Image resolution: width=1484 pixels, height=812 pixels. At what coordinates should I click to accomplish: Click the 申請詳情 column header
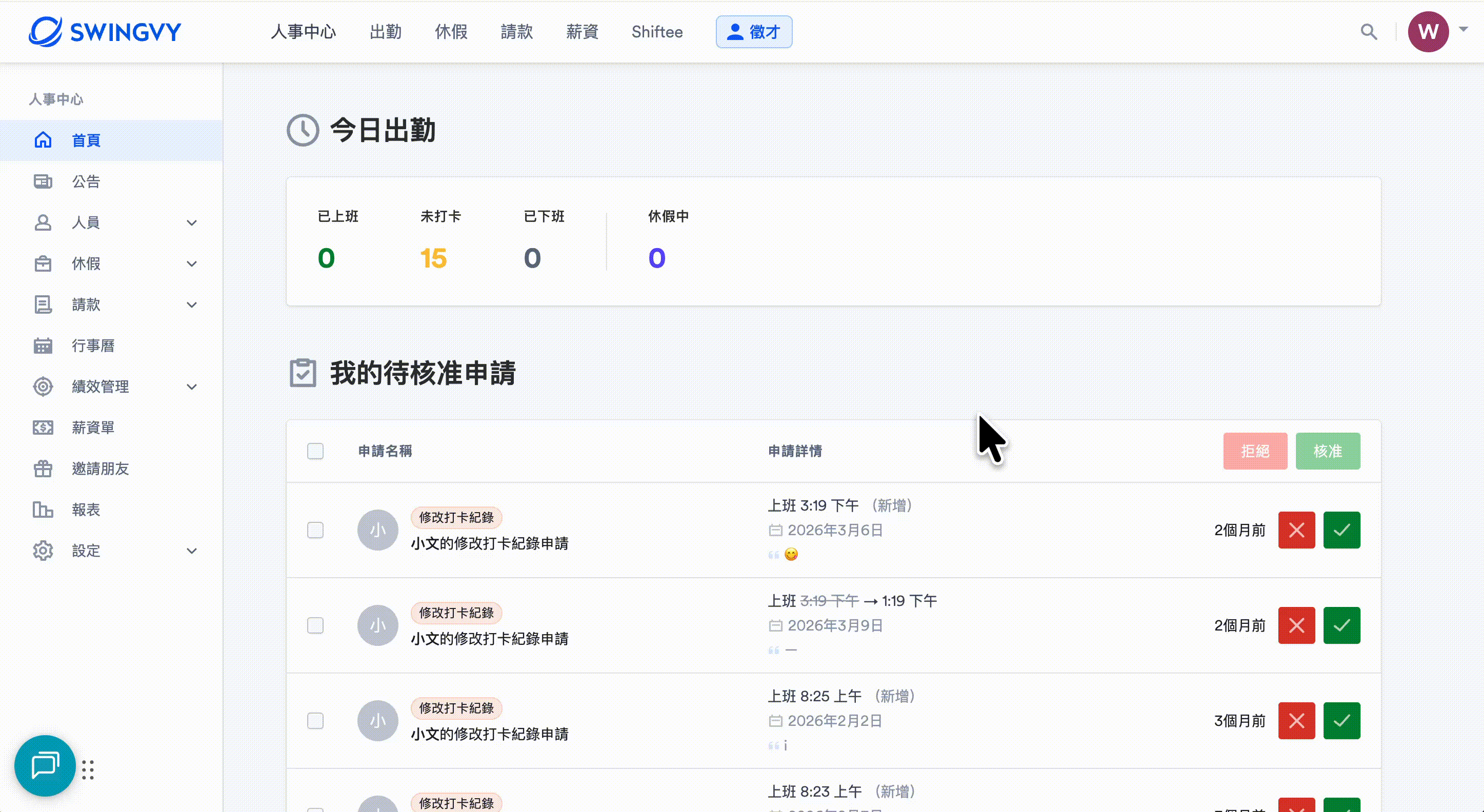click(795, 451)
